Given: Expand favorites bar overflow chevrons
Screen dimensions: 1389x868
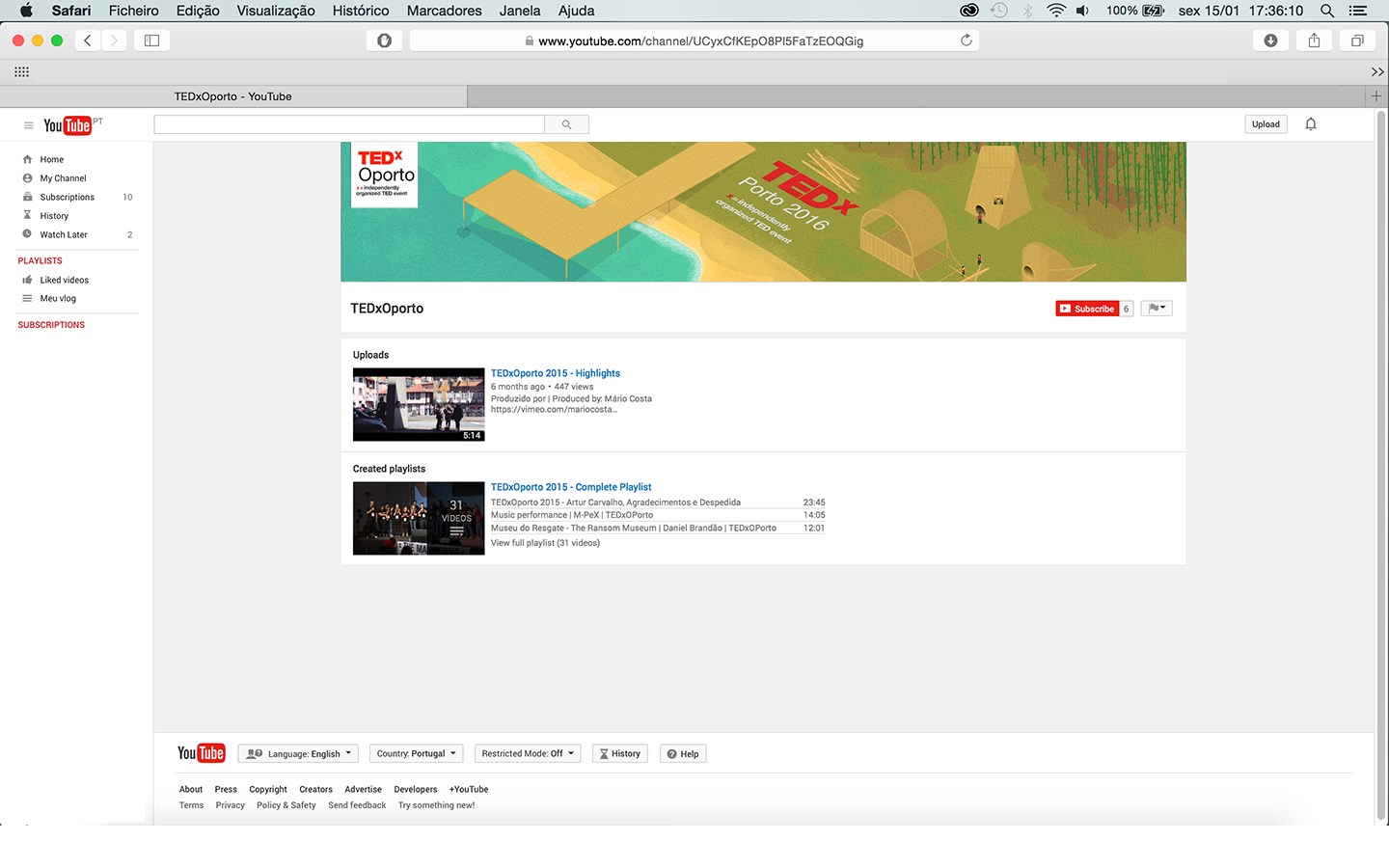Looking at the screenshot, I should [x=1377, y=71].
